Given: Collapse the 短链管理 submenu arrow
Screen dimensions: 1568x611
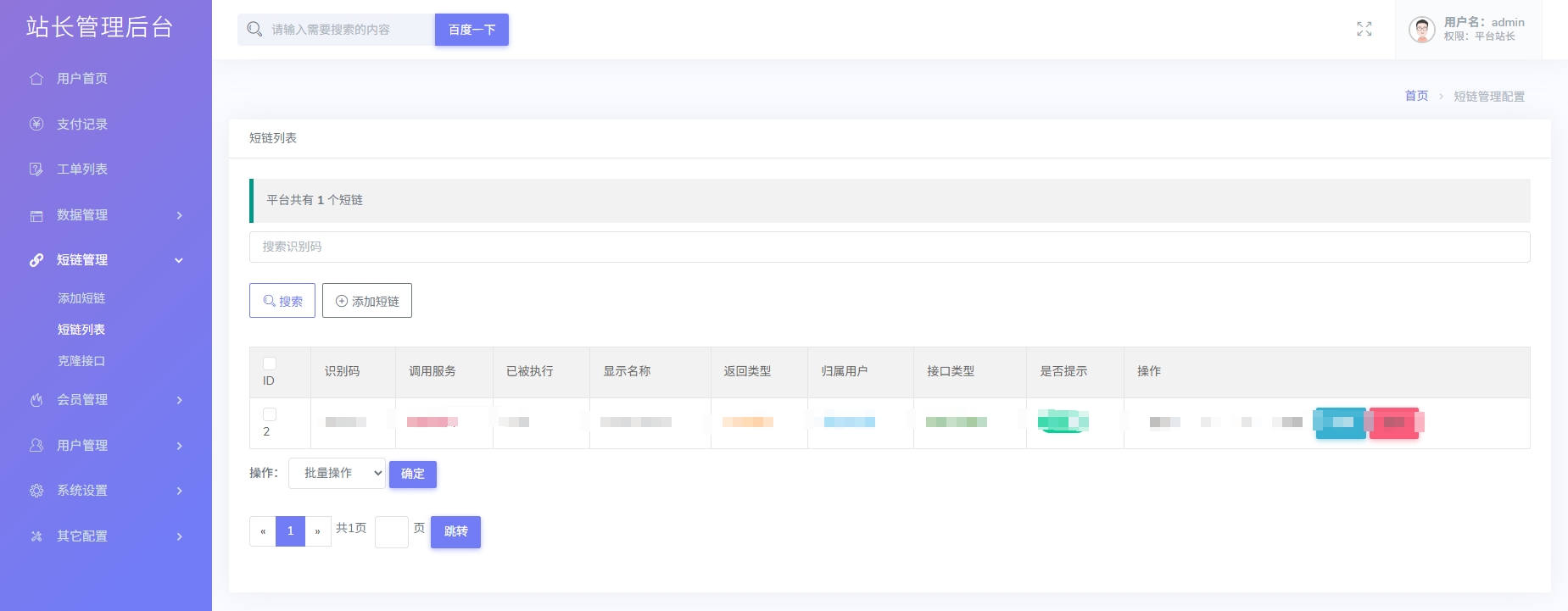Looking at the screenshot, I should [x=179, y=260].
